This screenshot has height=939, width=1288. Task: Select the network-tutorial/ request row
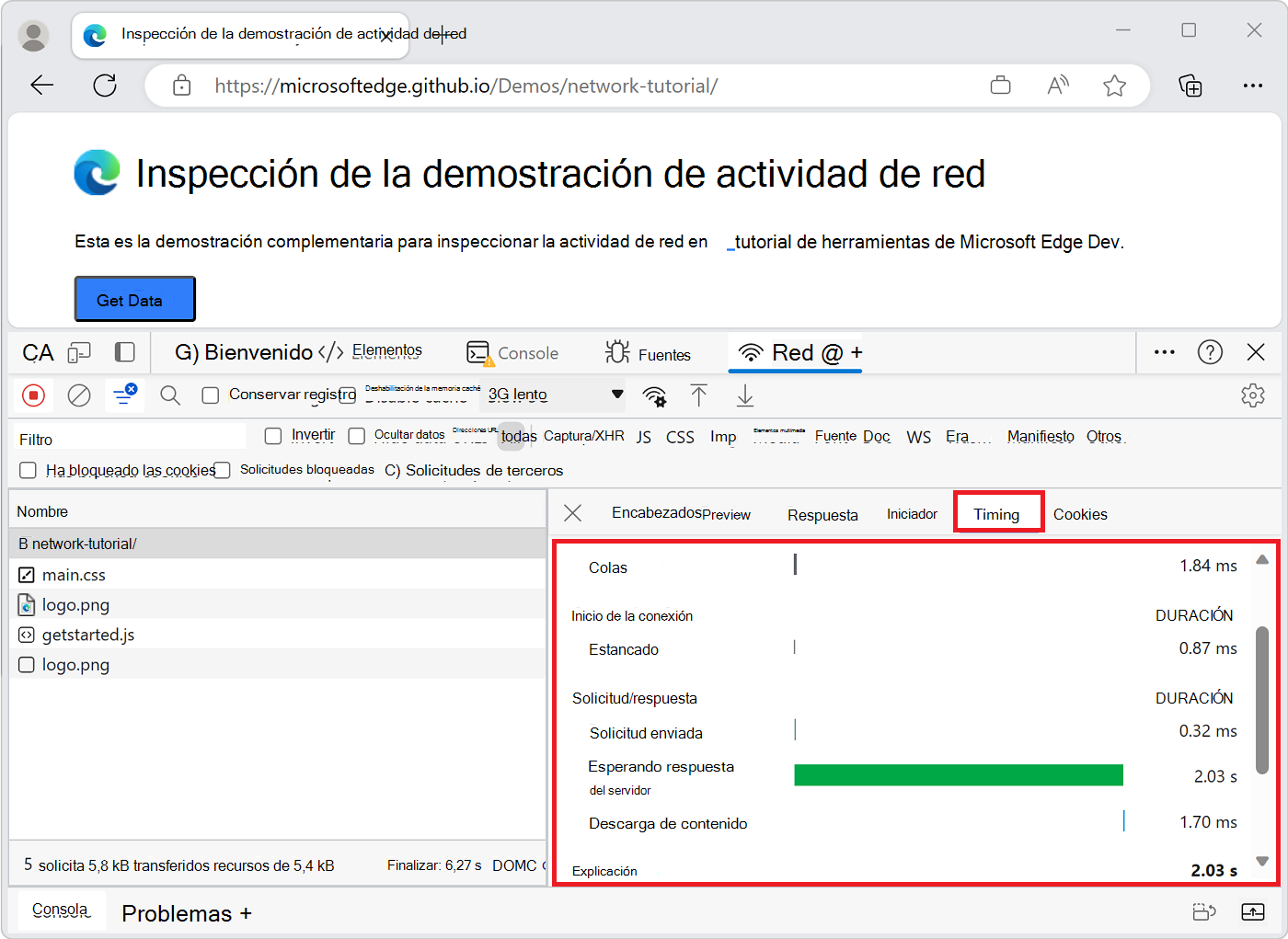click(x=278, y=544)
